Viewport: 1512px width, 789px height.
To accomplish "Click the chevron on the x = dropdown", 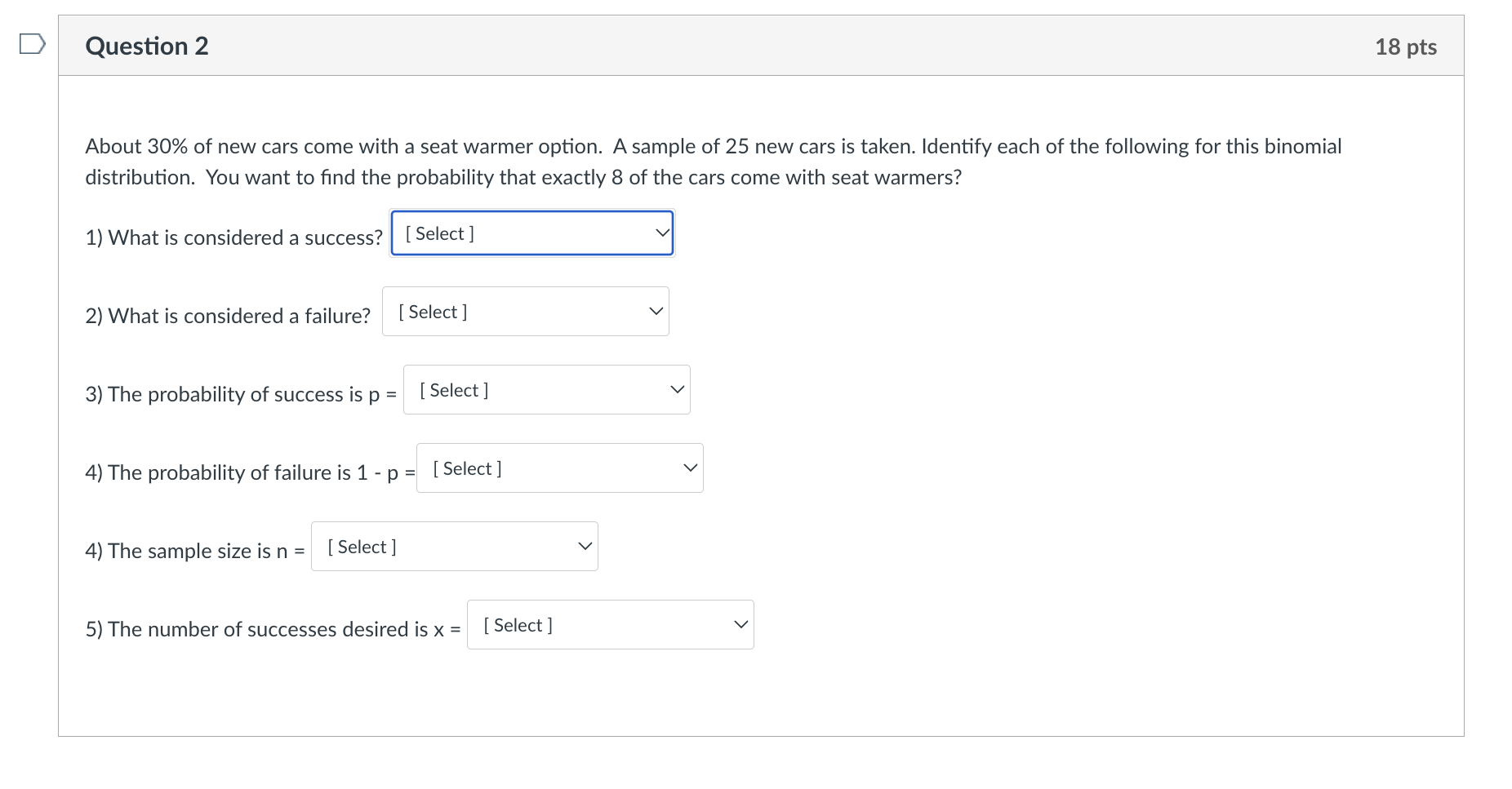I will [x=740, y=625].
